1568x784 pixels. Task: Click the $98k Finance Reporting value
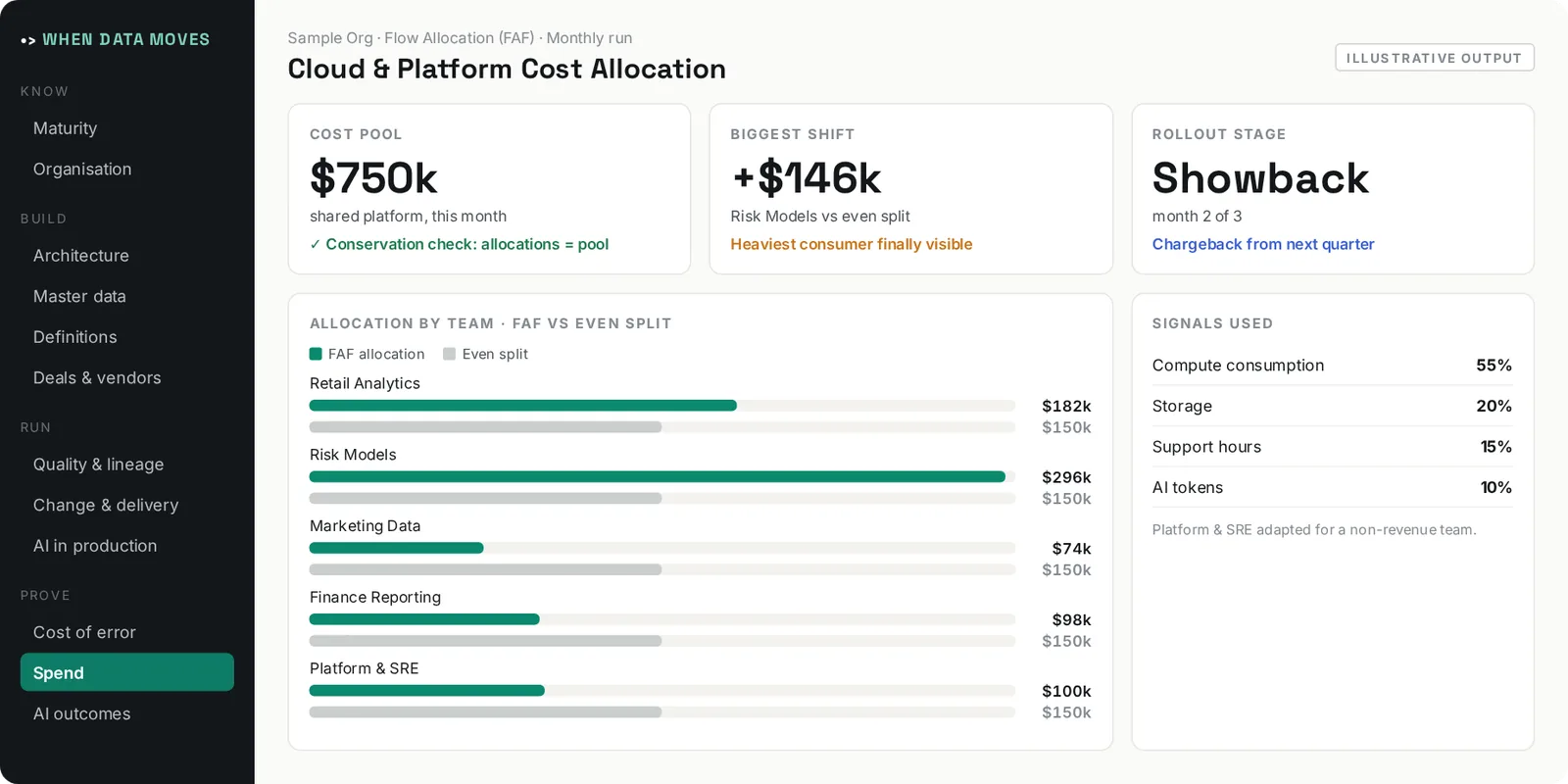pyautogui.click(x=1071, y=620)
